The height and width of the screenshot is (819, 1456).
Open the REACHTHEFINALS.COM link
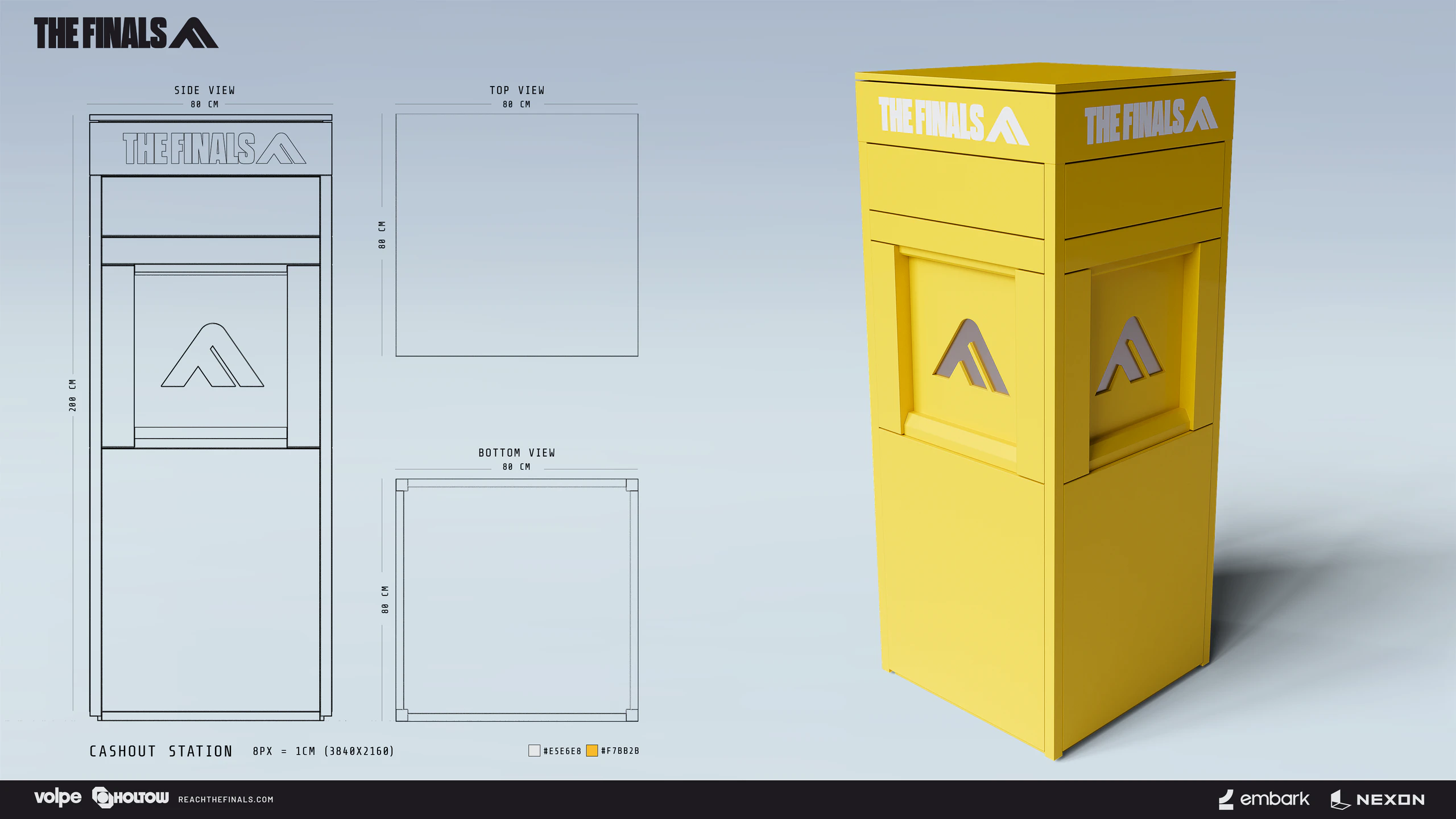pos(226,799)
